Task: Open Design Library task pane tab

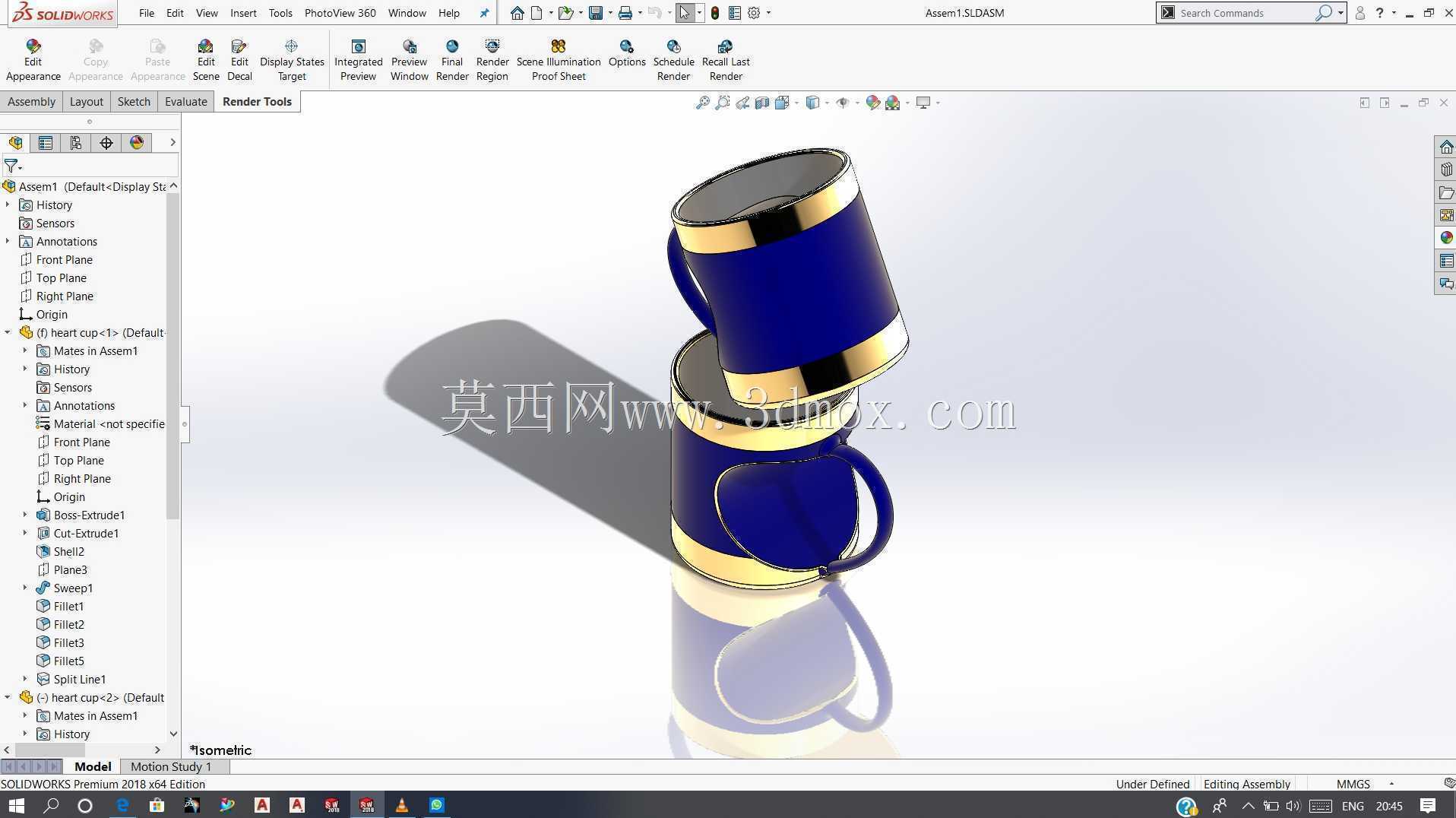Action: pos(1446,170)
